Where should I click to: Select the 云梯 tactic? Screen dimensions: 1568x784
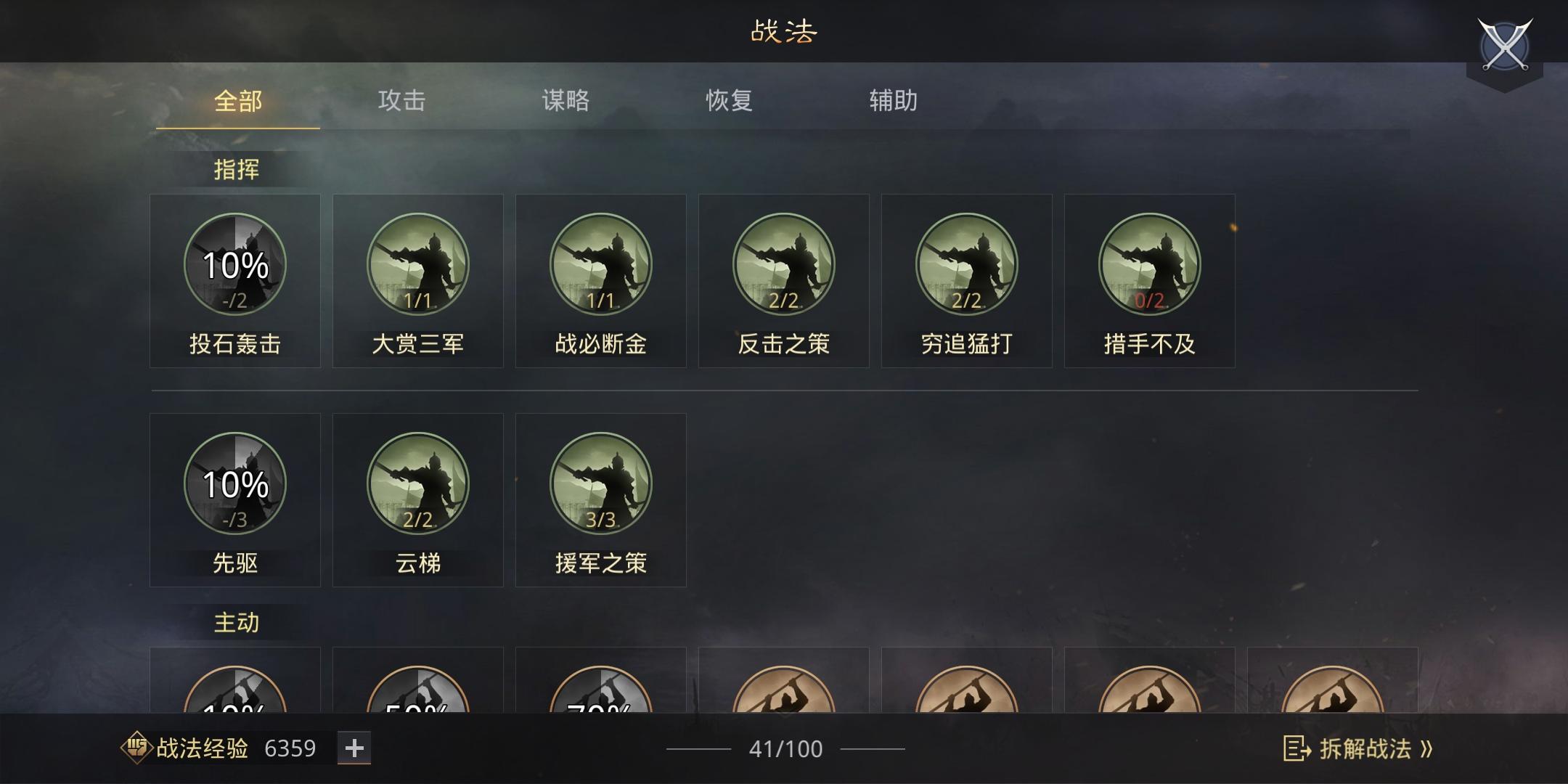click(418, 500)
